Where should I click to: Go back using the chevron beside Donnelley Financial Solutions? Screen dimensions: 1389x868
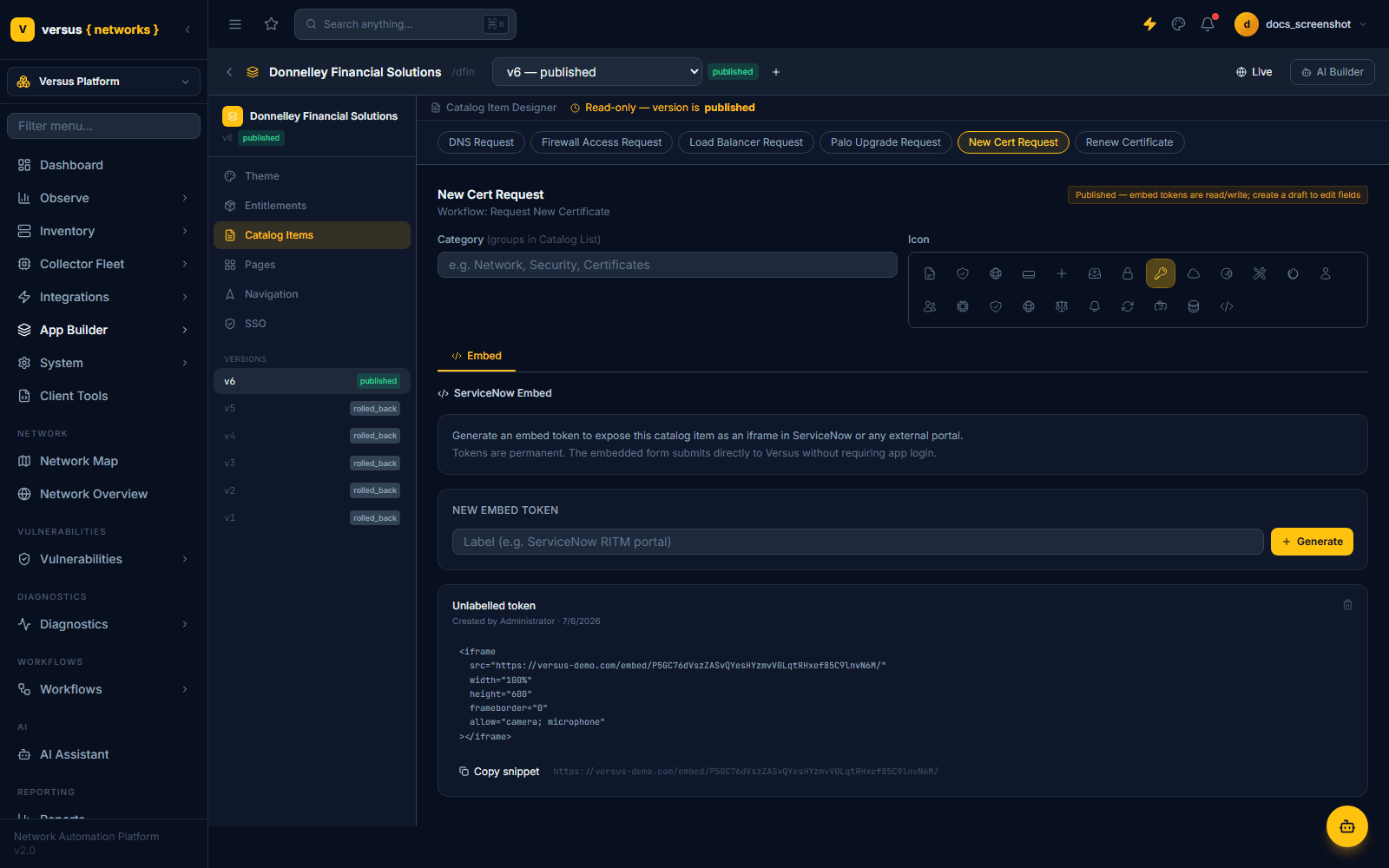[x=229, y=72]
